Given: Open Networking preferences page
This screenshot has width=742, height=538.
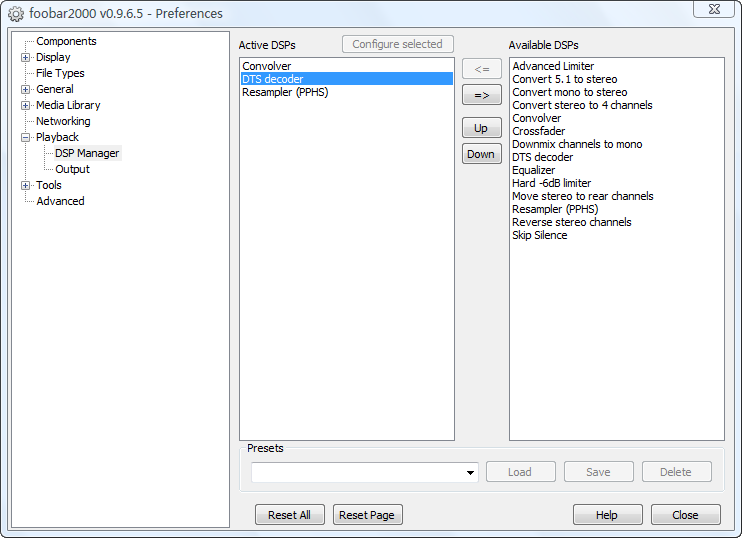Looking at the screenshot, I should point(63,121).
